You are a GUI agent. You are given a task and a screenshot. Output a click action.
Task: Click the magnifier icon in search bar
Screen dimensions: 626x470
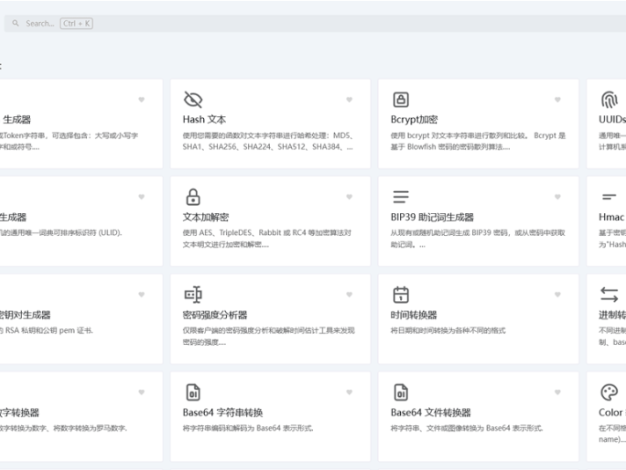coord(15,23)
